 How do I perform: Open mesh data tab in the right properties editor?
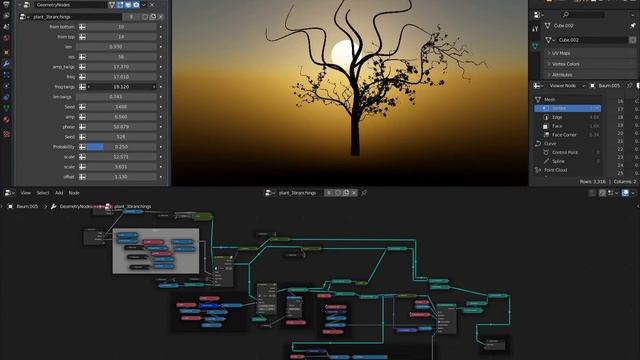(x=535, y=46)
